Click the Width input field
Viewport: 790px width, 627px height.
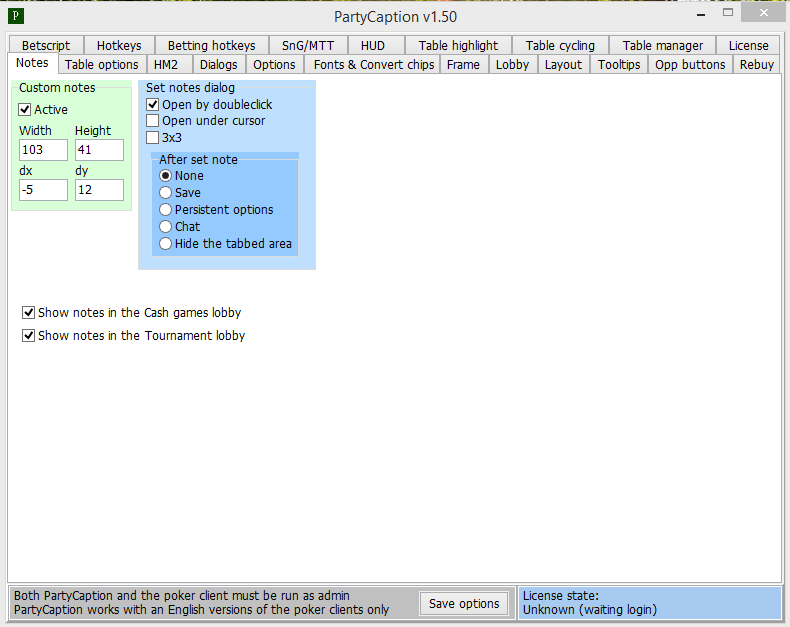coord(43,150)
